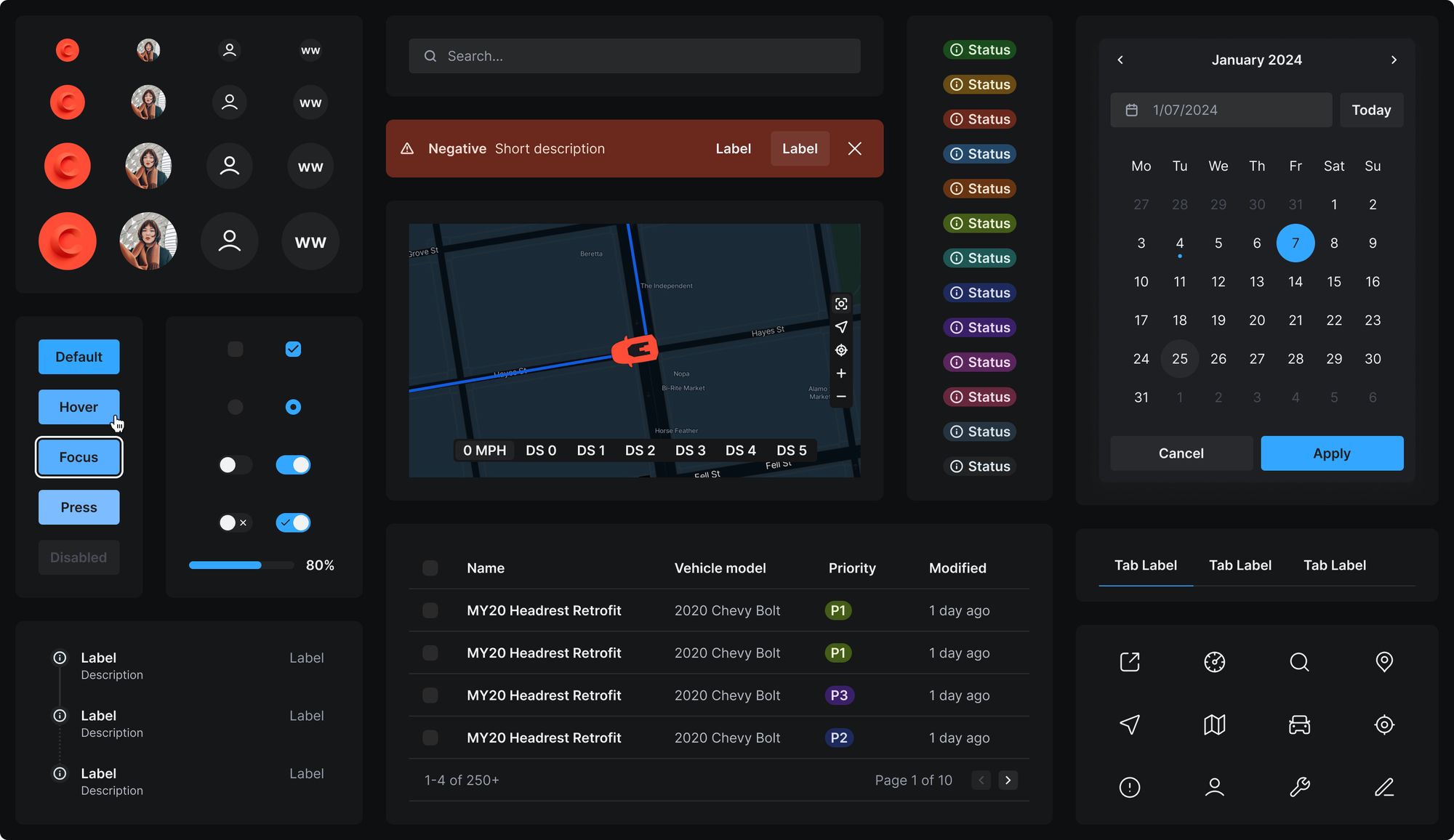Click the highlighted Label button in alert
The height and width of the screenshot is (840, 1454).
click(x=800, y=148)
